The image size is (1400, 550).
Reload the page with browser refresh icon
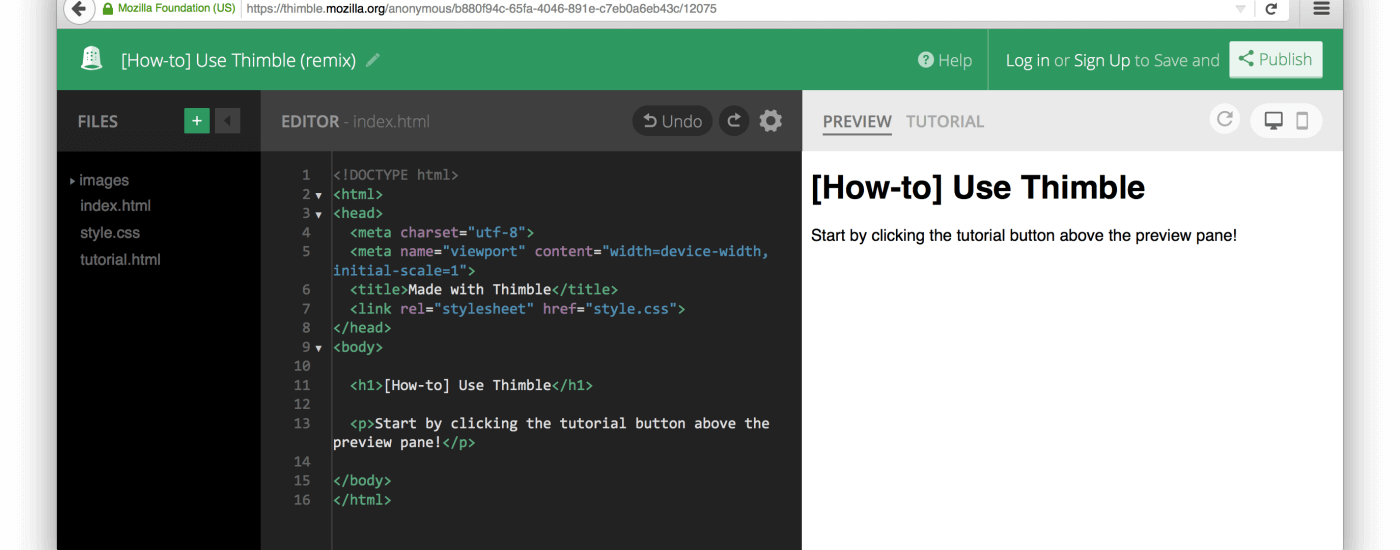(x=1271, y=9)
